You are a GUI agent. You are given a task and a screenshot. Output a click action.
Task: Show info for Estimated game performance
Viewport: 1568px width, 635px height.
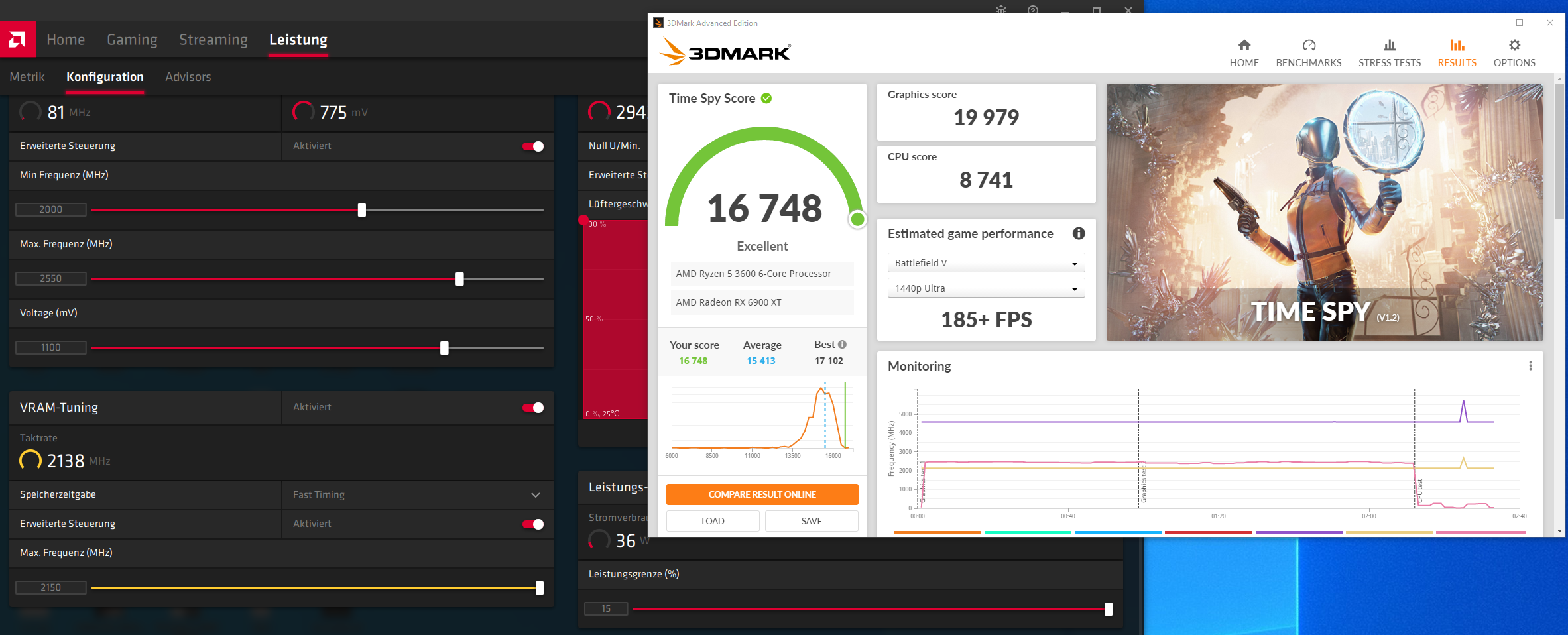tap(1079, 233)
